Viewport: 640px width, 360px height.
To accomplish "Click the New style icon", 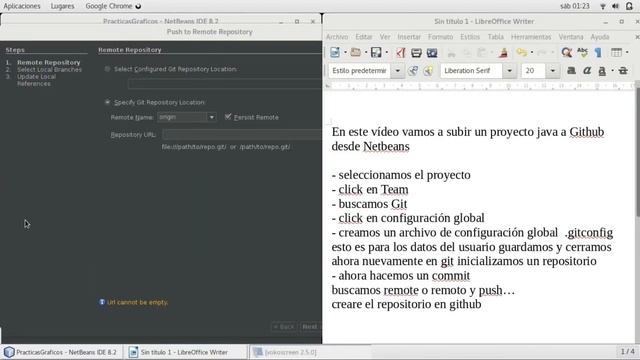I will (x=428, y=71).
